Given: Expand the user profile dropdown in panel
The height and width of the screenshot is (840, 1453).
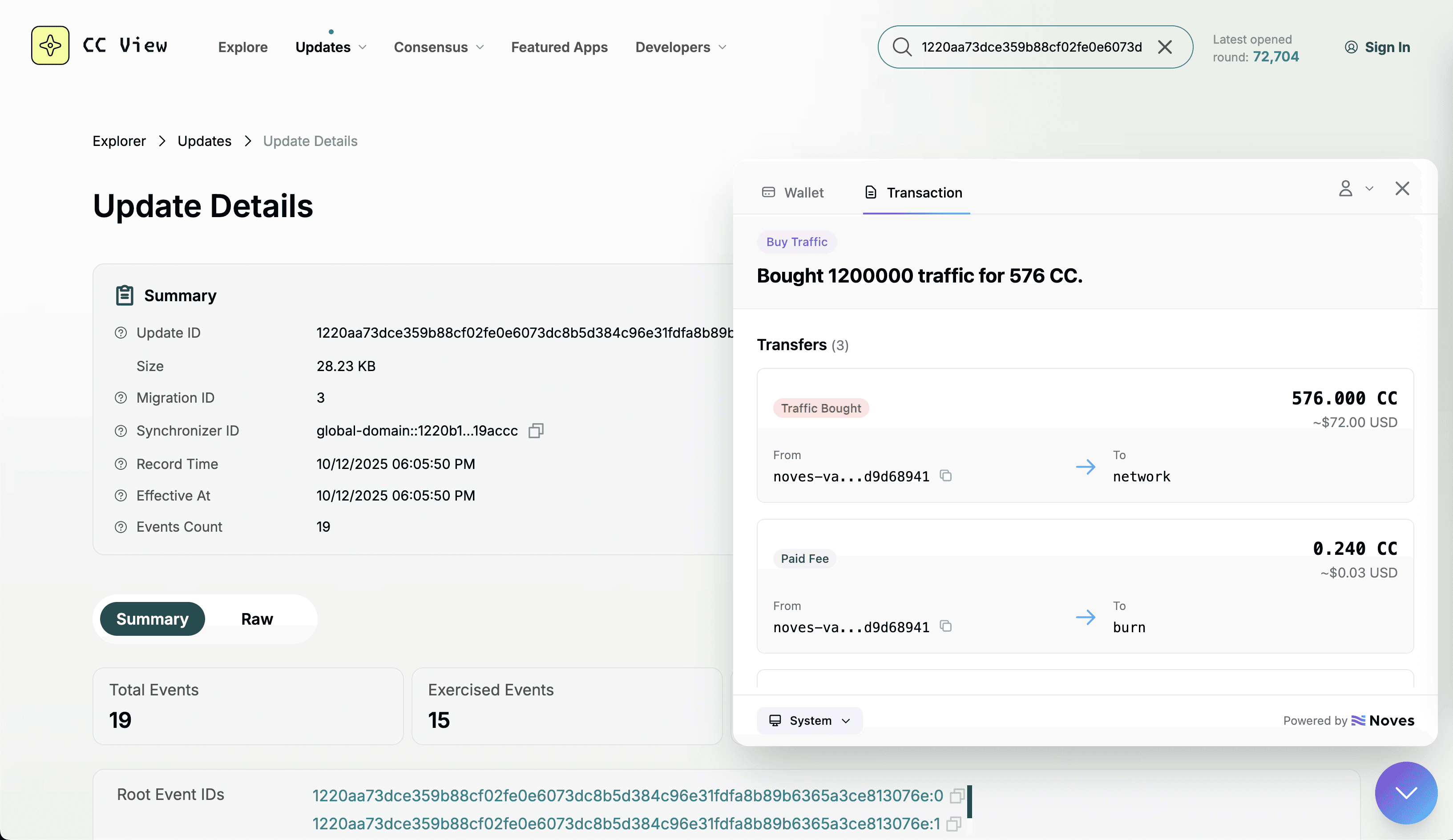Looking at the screenshot, I should coord(1355,189).
